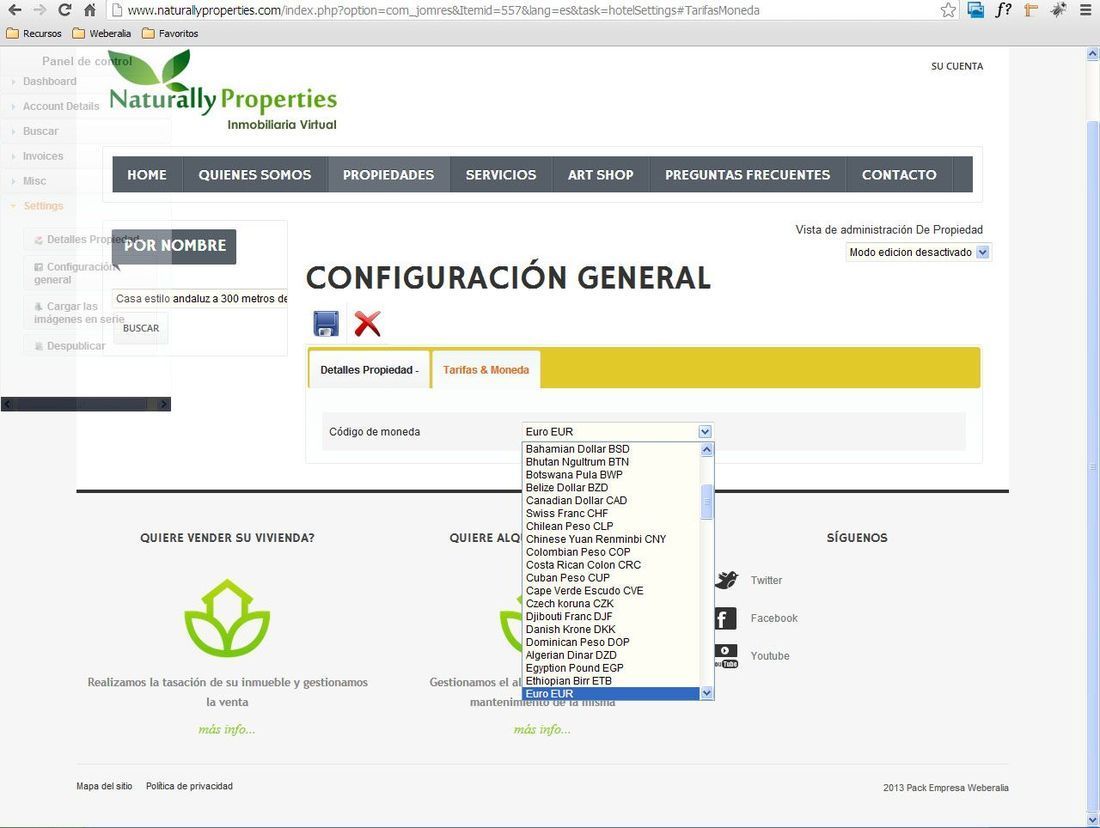Open the HOME menu item

147,175
